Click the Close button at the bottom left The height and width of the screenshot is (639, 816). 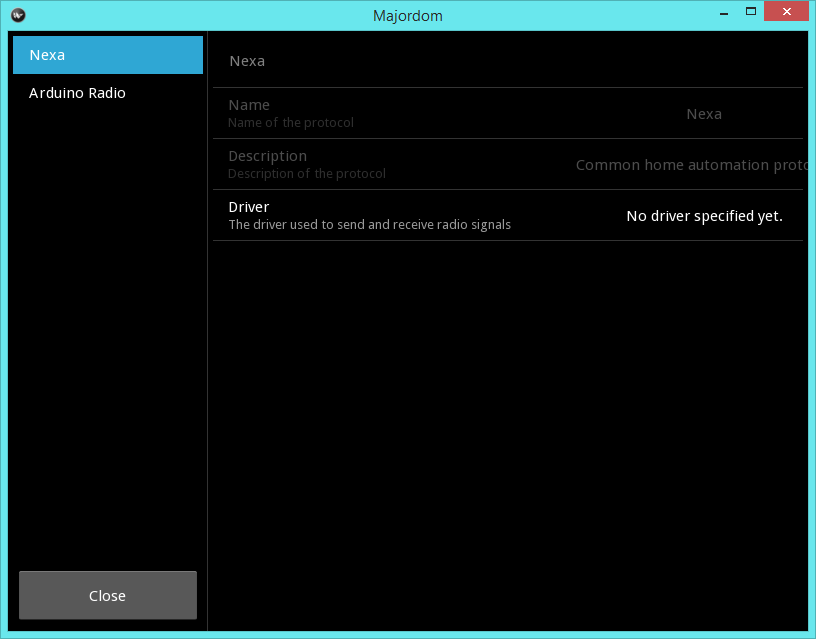107,595
